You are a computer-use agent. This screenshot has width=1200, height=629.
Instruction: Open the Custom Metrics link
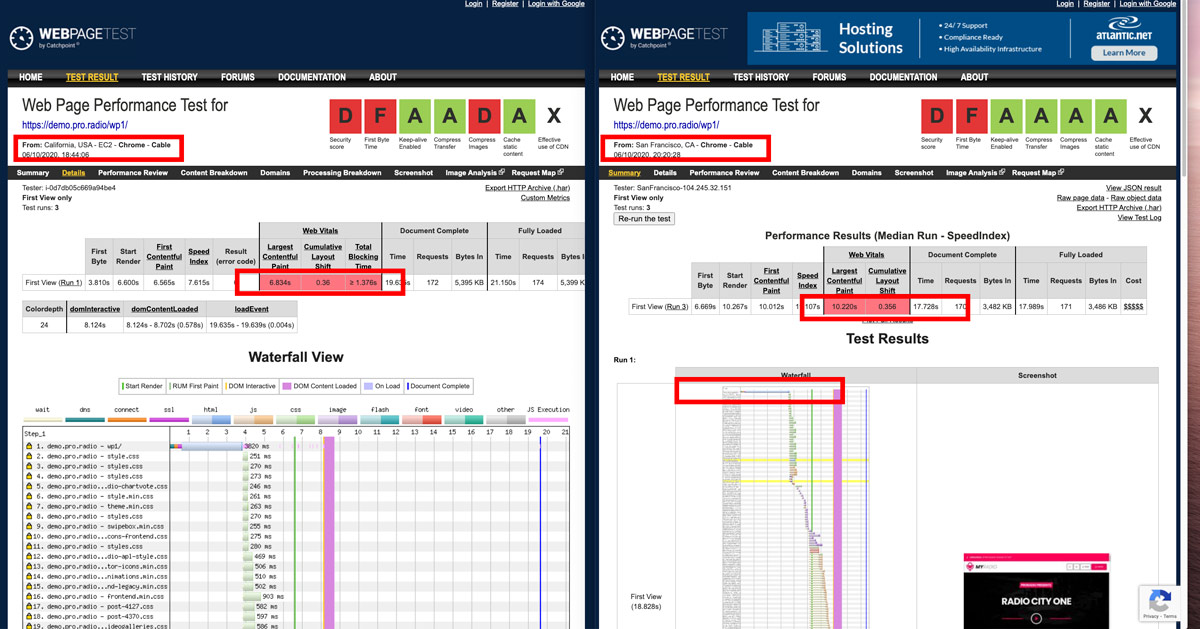point(545,198)
